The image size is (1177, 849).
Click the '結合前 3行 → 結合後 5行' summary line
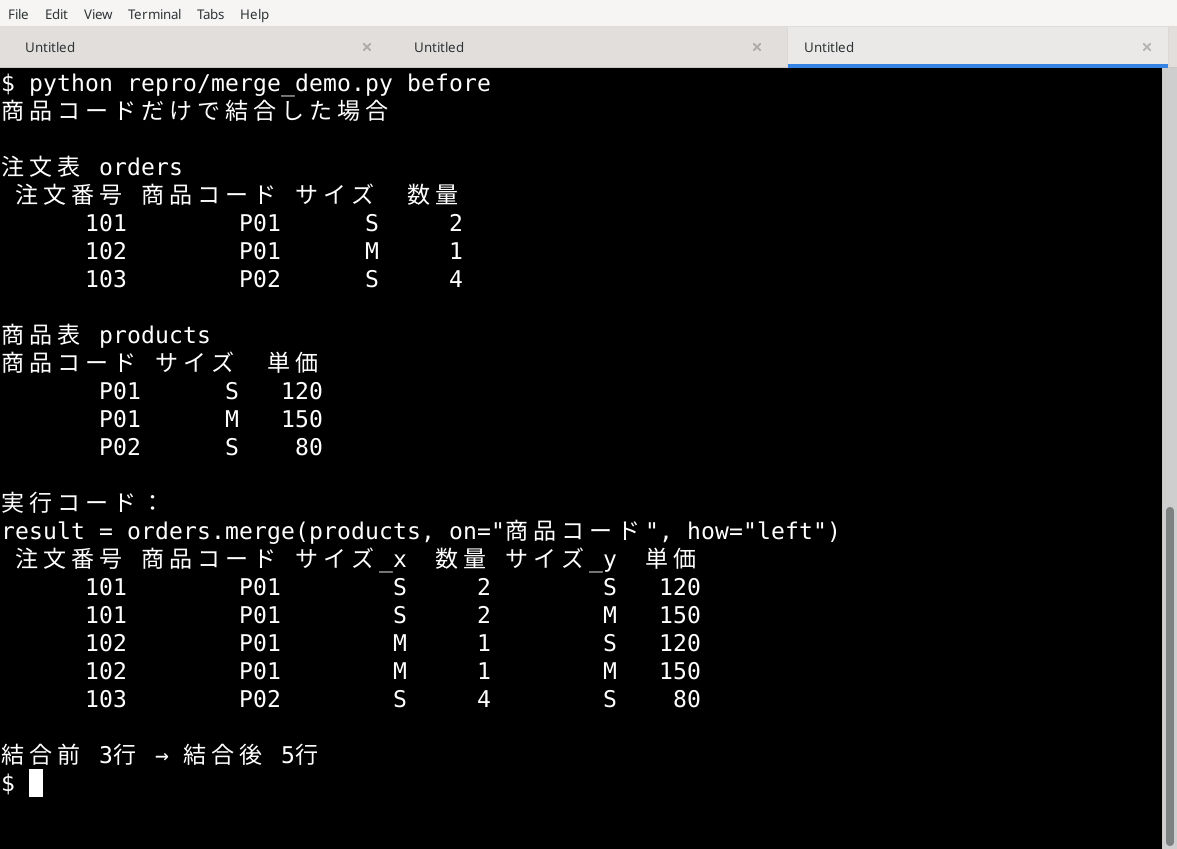[x=160, y=754]
